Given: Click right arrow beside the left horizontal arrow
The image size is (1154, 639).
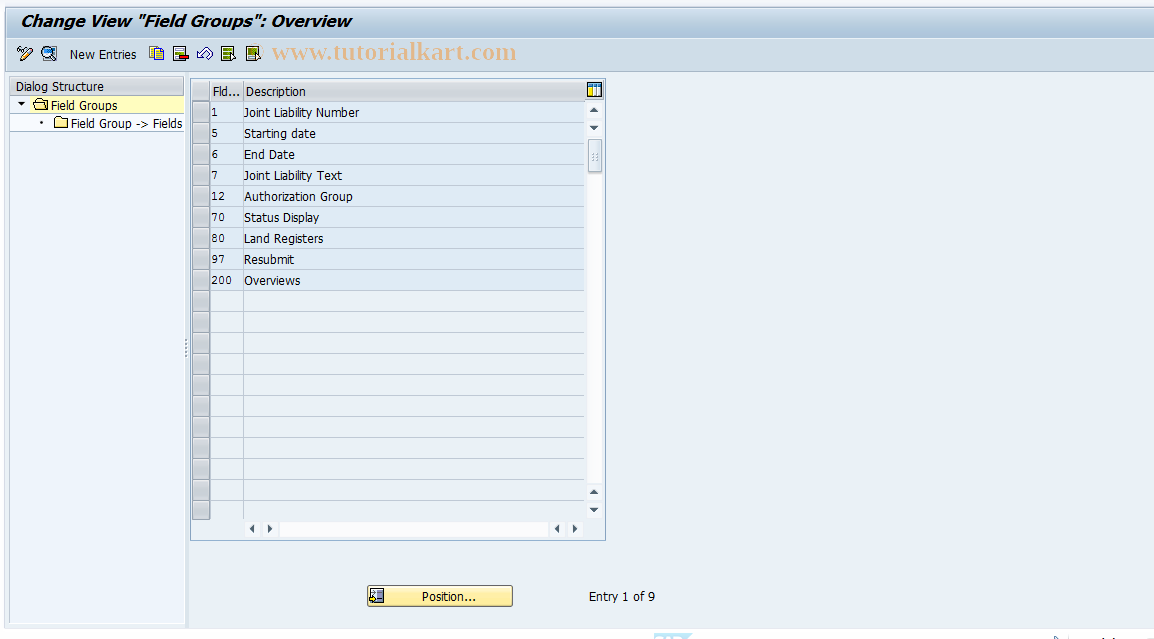Looking at the screenshot, I should pyautogui.click(x=270, y=529).
